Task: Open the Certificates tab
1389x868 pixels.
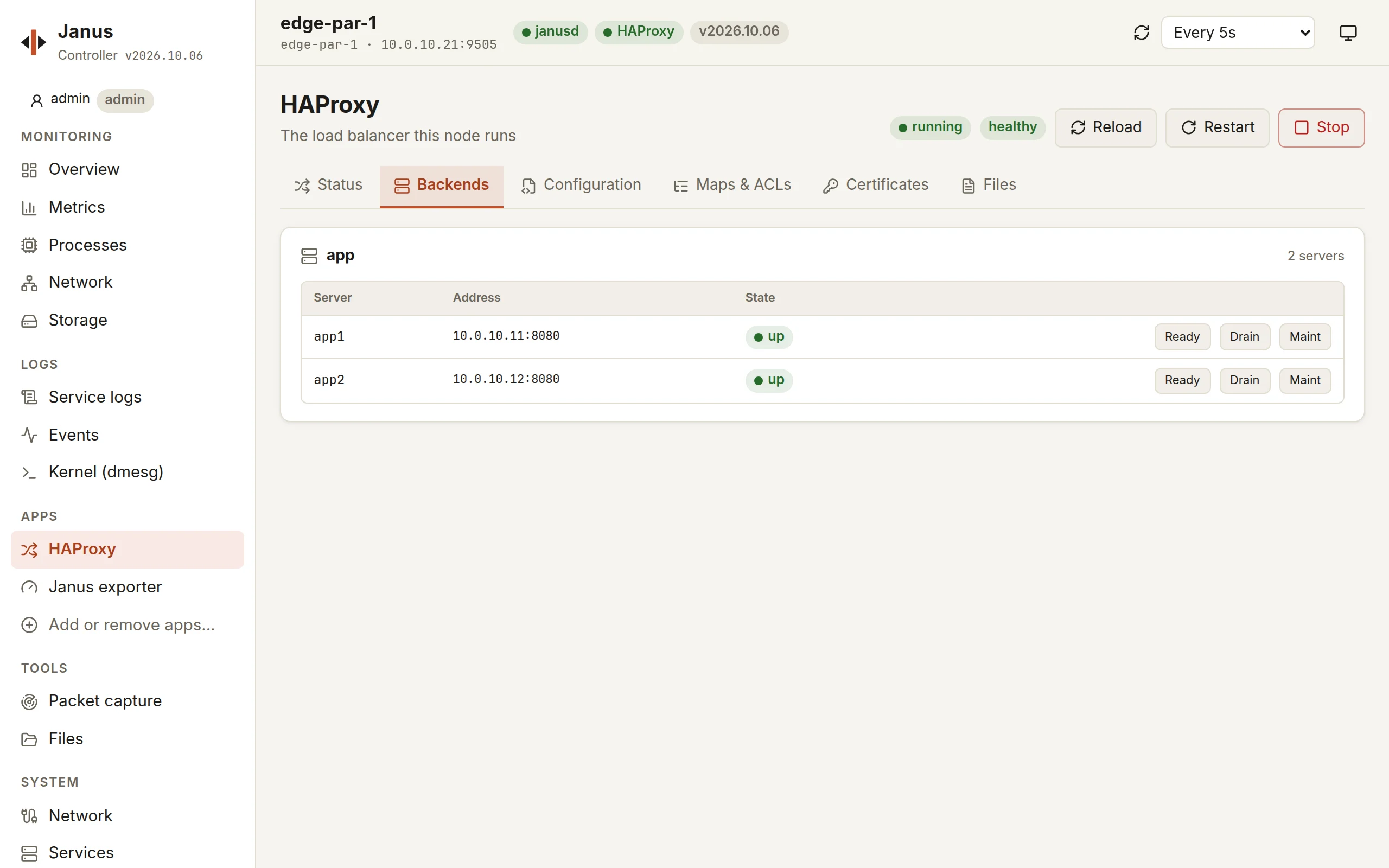Action: [x=875, y=186]
